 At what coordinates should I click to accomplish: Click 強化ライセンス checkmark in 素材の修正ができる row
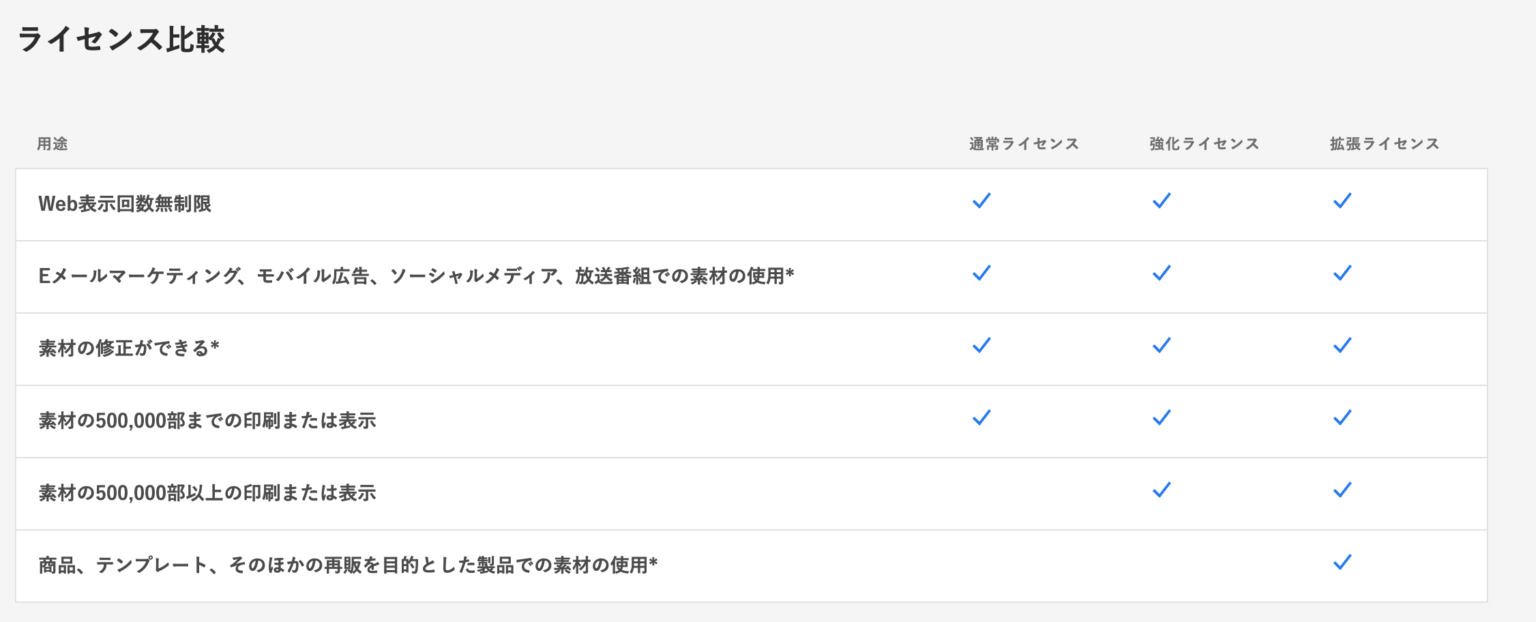pos(1161,345)
